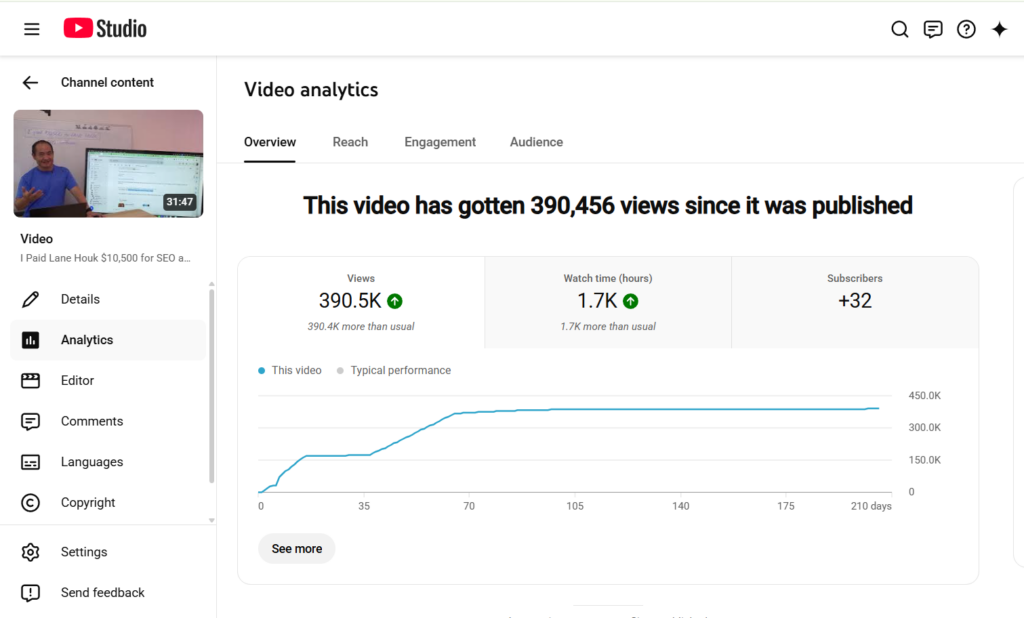The image size is (1024, 618).
Task: Click the Languages subtitles icon
Action: [30, 462]
